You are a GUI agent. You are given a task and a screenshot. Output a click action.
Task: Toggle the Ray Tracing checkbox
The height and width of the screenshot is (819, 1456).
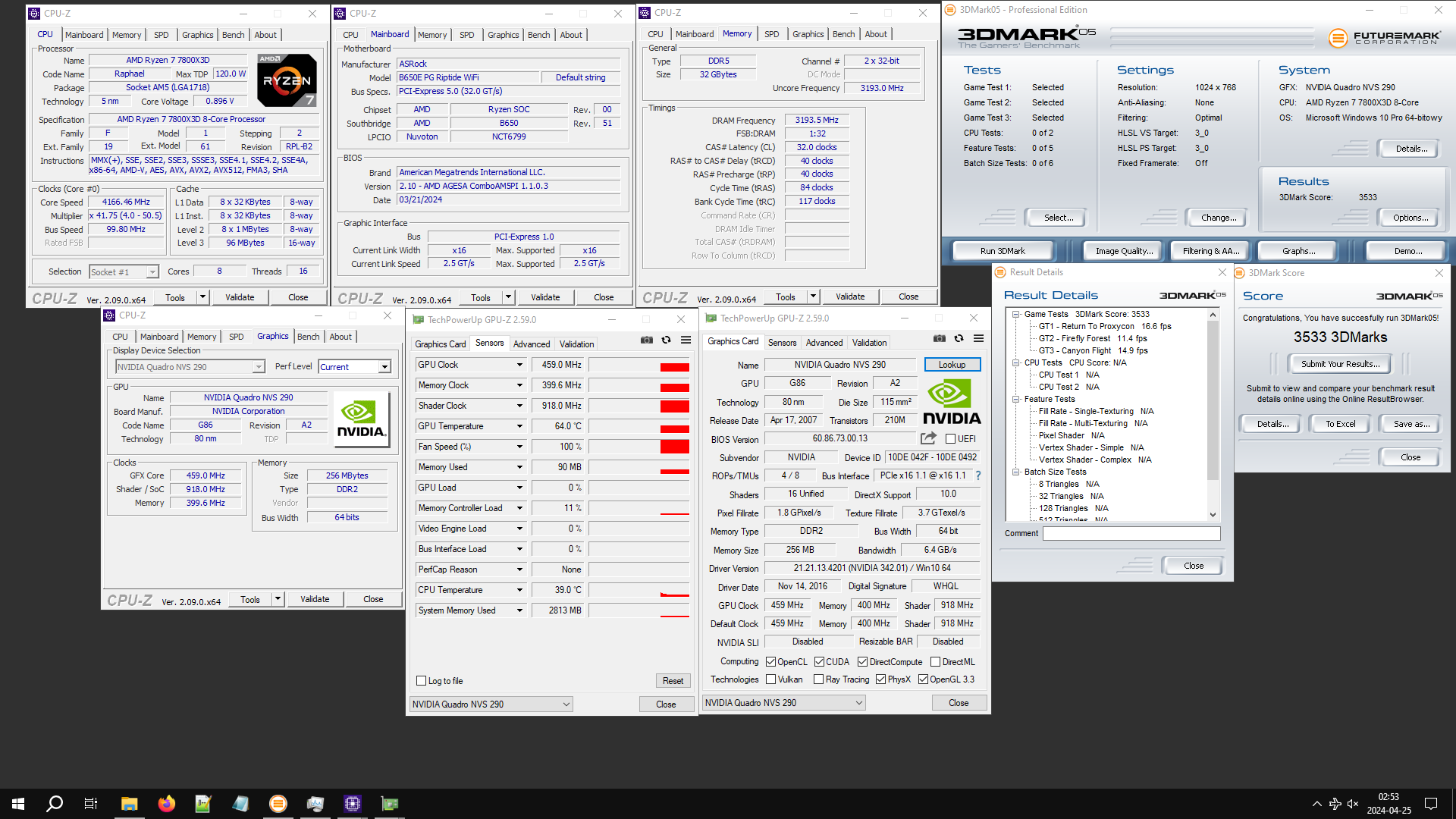point(818,679)
